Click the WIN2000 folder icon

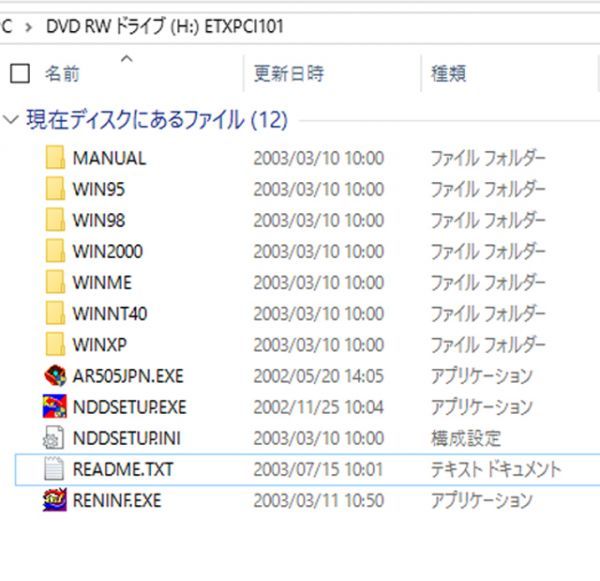[x=55, y=251]
